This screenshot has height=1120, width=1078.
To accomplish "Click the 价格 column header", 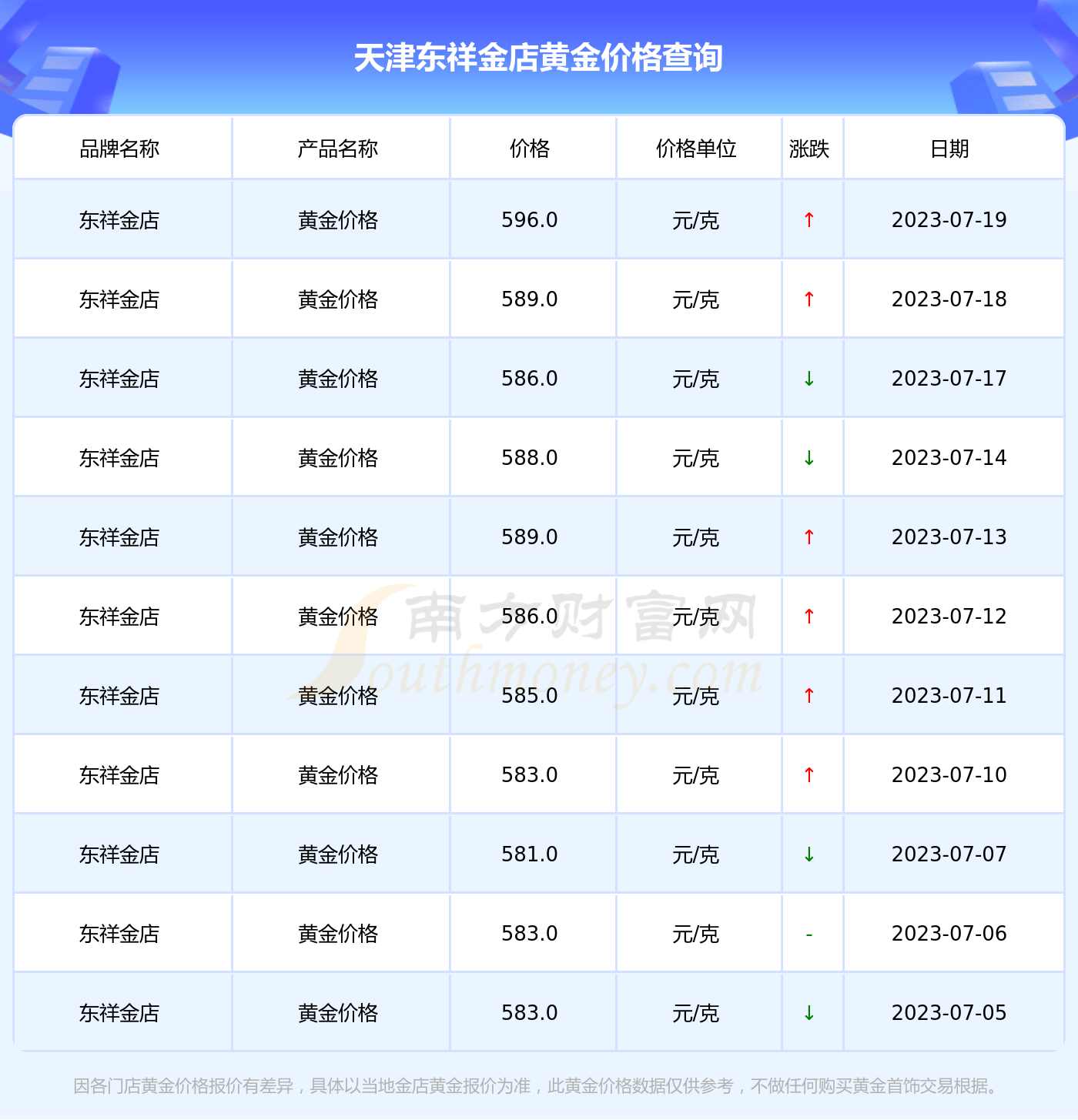I will point(530,149).
